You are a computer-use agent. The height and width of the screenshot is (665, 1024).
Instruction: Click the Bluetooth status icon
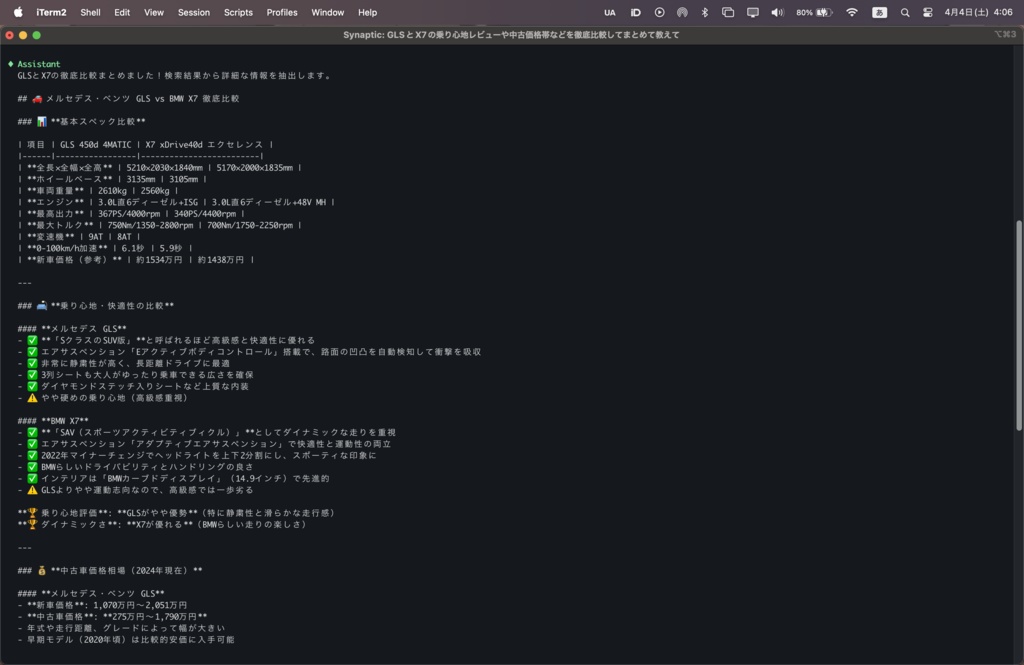(703, 13)
